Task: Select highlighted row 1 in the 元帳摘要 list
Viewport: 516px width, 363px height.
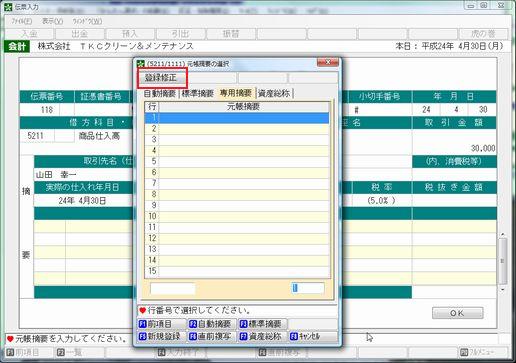Action: 237,118
